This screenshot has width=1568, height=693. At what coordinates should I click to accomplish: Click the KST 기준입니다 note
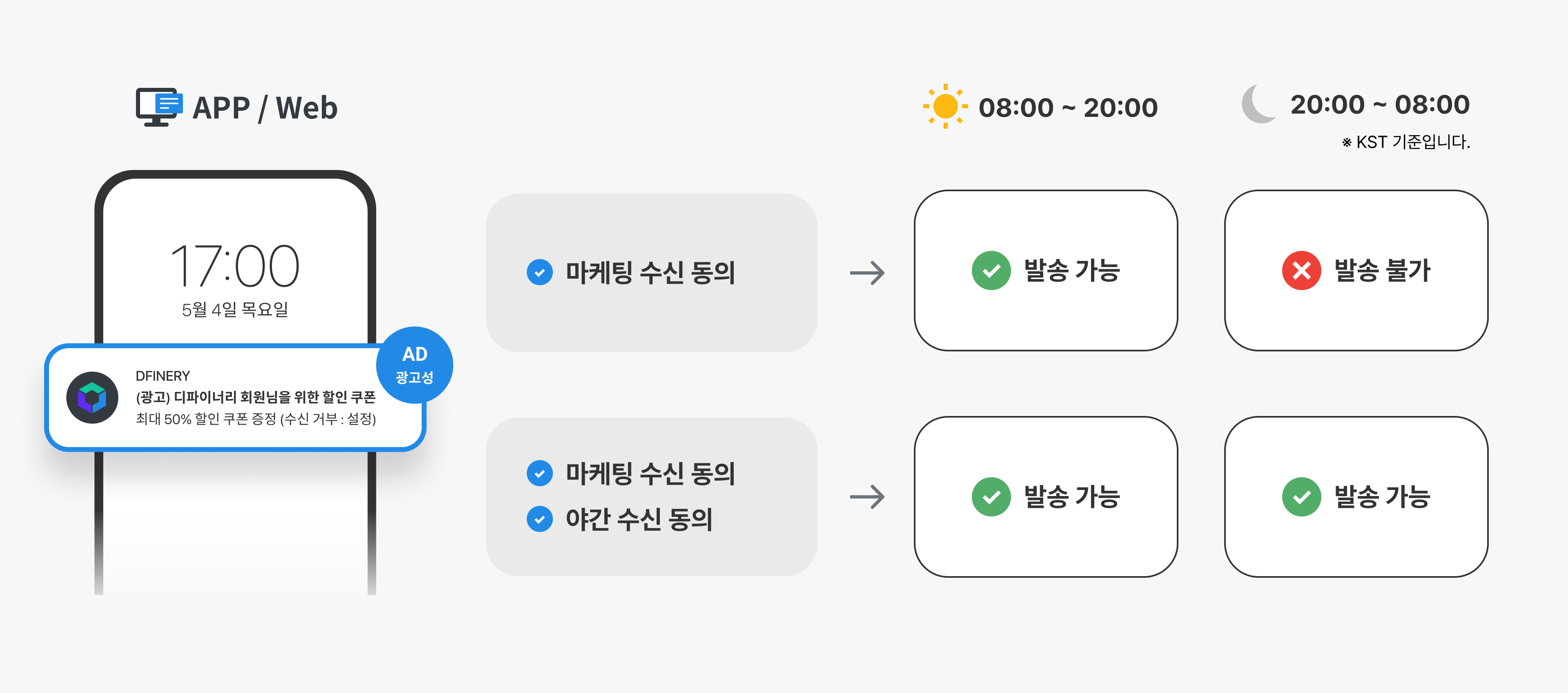(x=1405, y=142)
